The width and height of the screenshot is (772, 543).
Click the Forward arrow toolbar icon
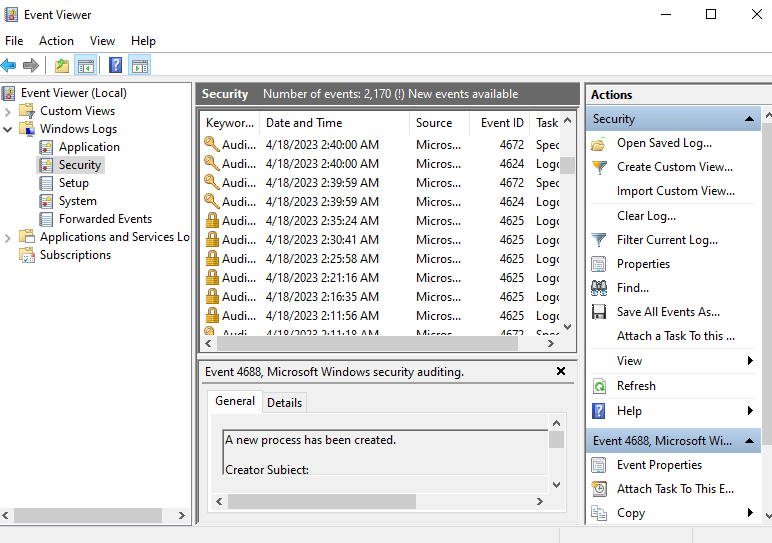[31, 65]
